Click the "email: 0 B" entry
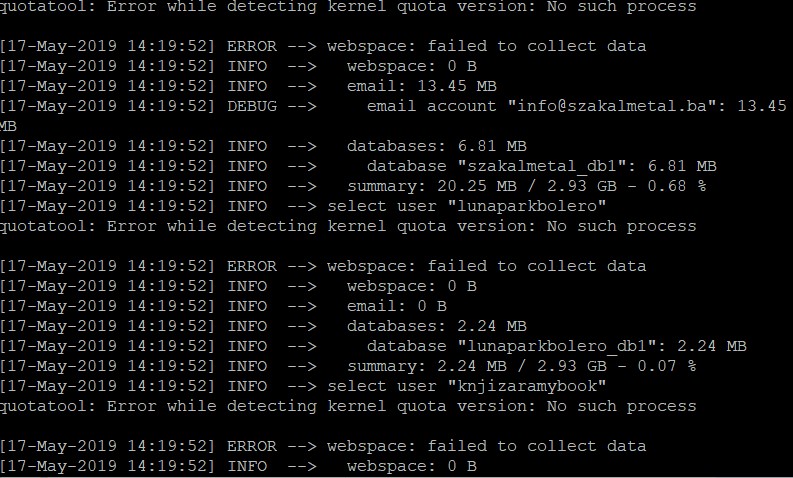The height and width of the screenshot is (478, 793). [396, 306]
